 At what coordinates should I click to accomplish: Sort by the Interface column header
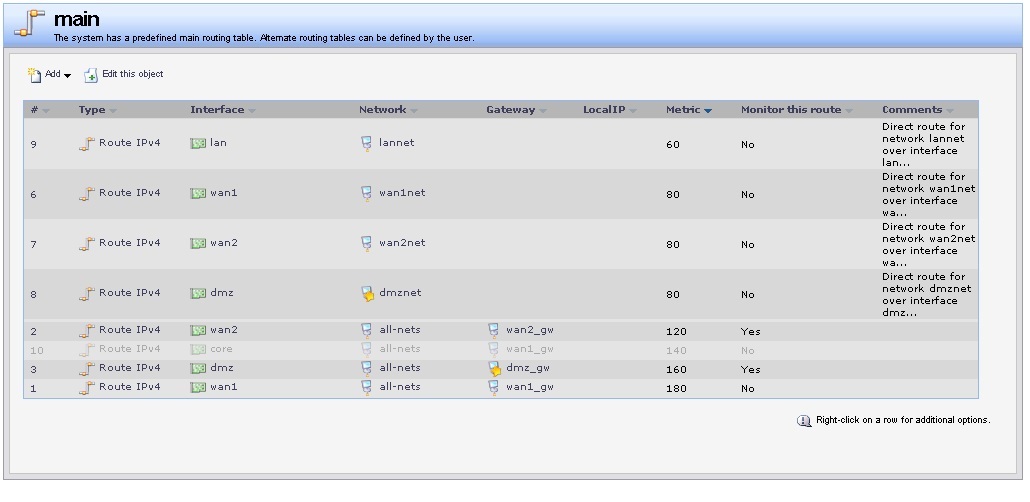click(223, 110)
